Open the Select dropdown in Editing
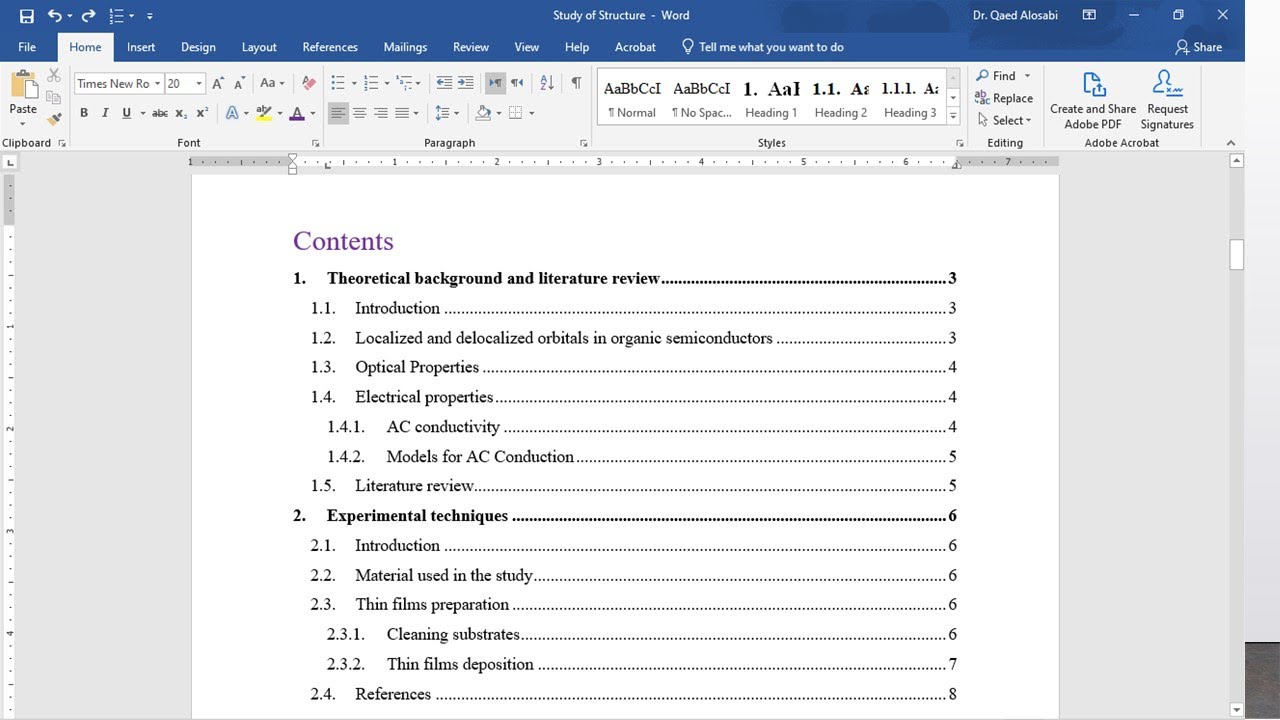This screenshot has height=720, width=1280. click(x=1005, y=120)
